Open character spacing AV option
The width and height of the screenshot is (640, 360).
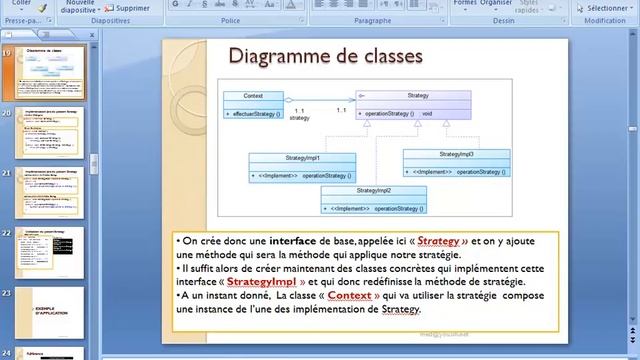[250, 4]
